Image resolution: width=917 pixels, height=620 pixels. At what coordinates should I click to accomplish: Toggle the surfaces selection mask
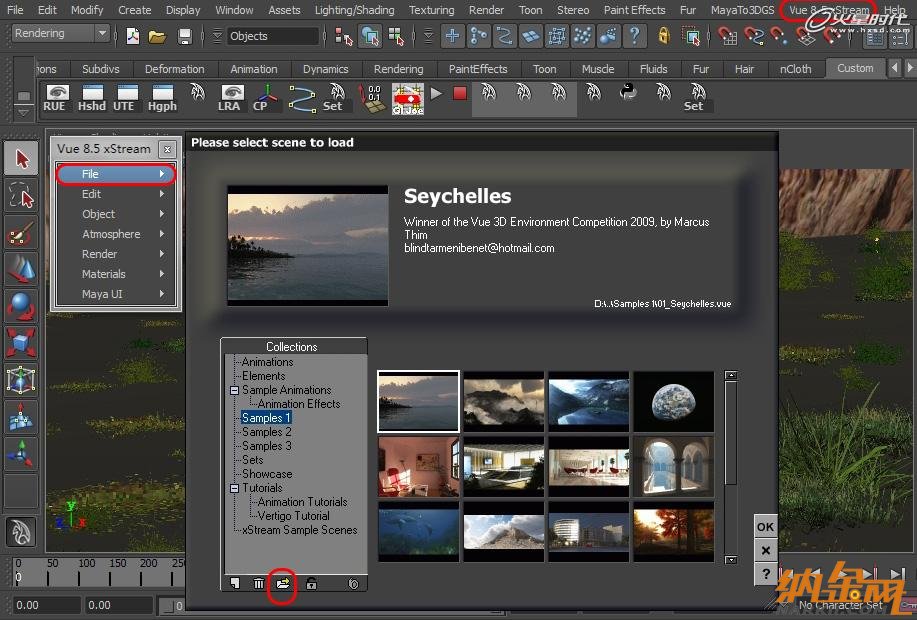[x=530, y=36]
